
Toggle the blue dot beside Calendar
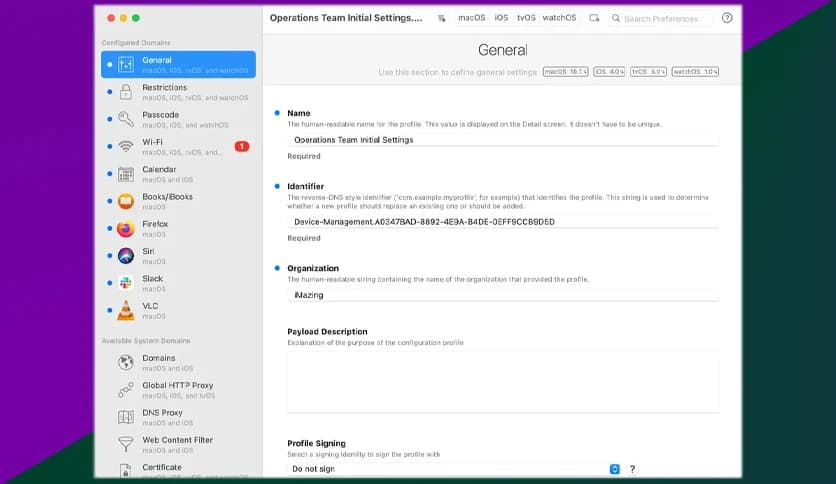(109, 174)
